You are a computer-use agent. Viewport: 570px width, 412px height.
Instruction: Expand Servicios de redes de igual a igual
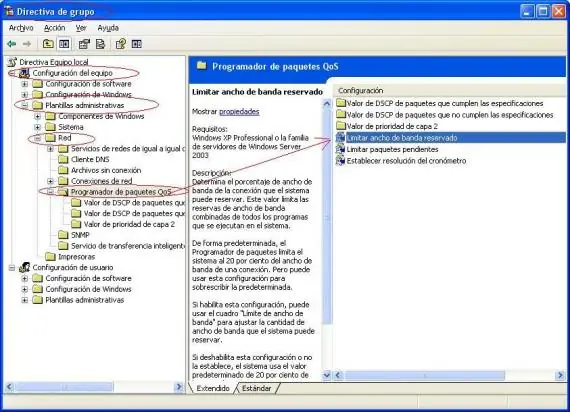click(51, 149)
